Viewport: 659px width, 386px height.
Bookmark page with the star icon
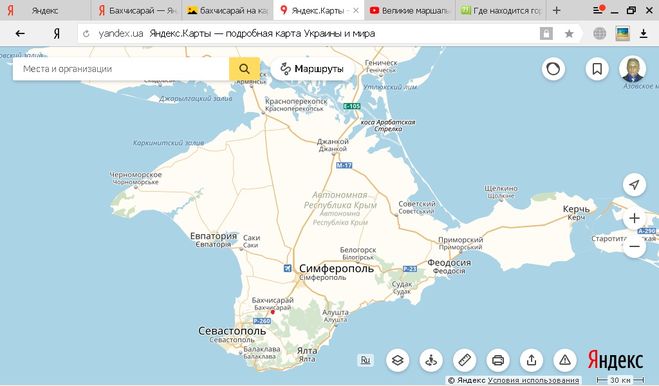569,34
